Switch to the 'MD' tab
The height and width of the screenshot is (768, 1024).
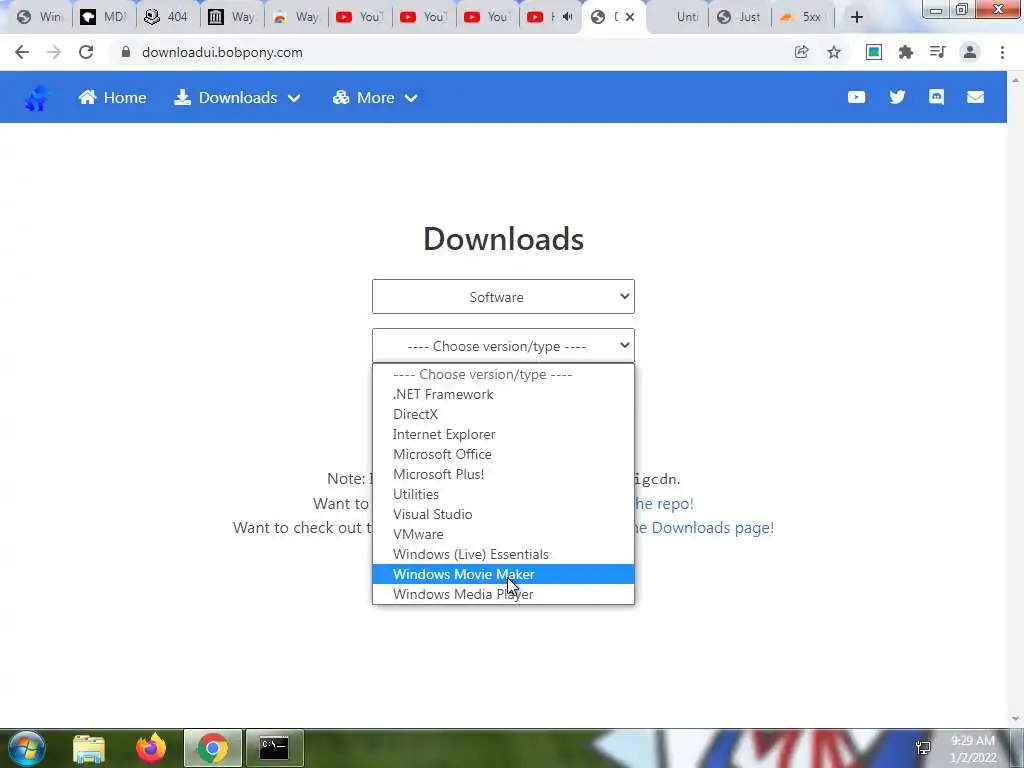[103, 17]
